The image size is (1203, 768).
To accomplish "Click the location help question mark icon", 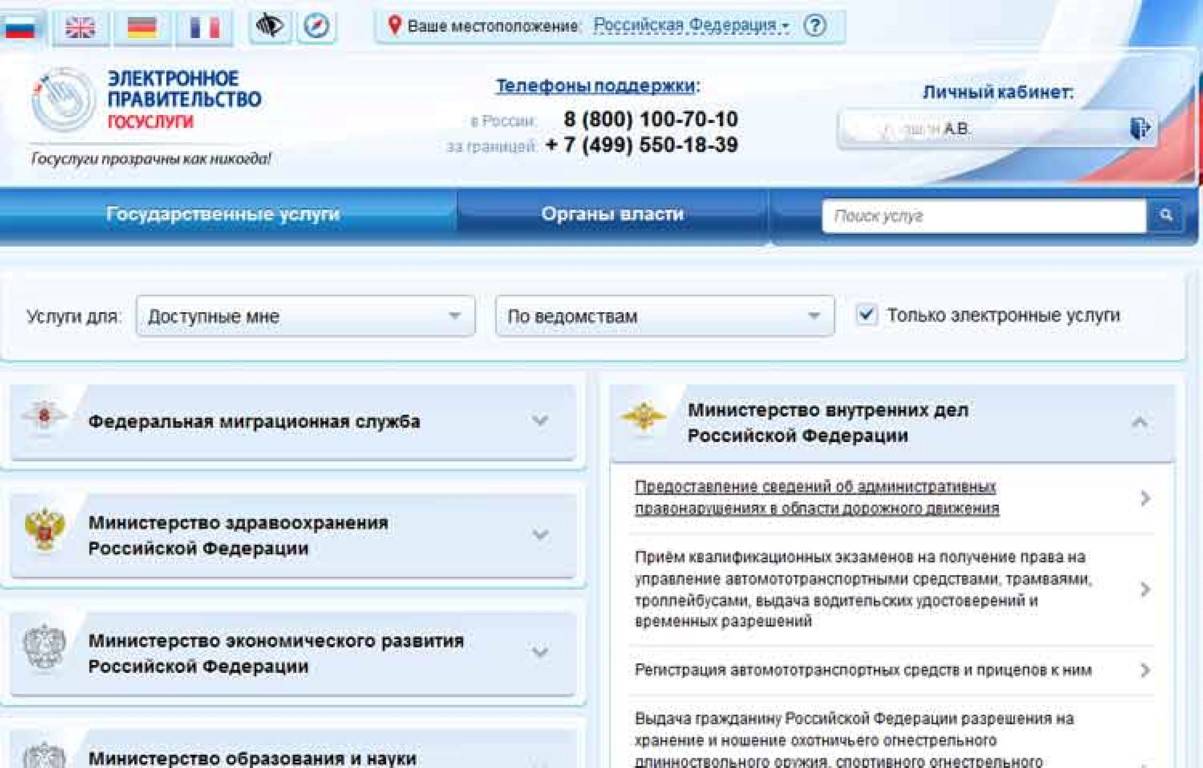I will click(815, 26).
